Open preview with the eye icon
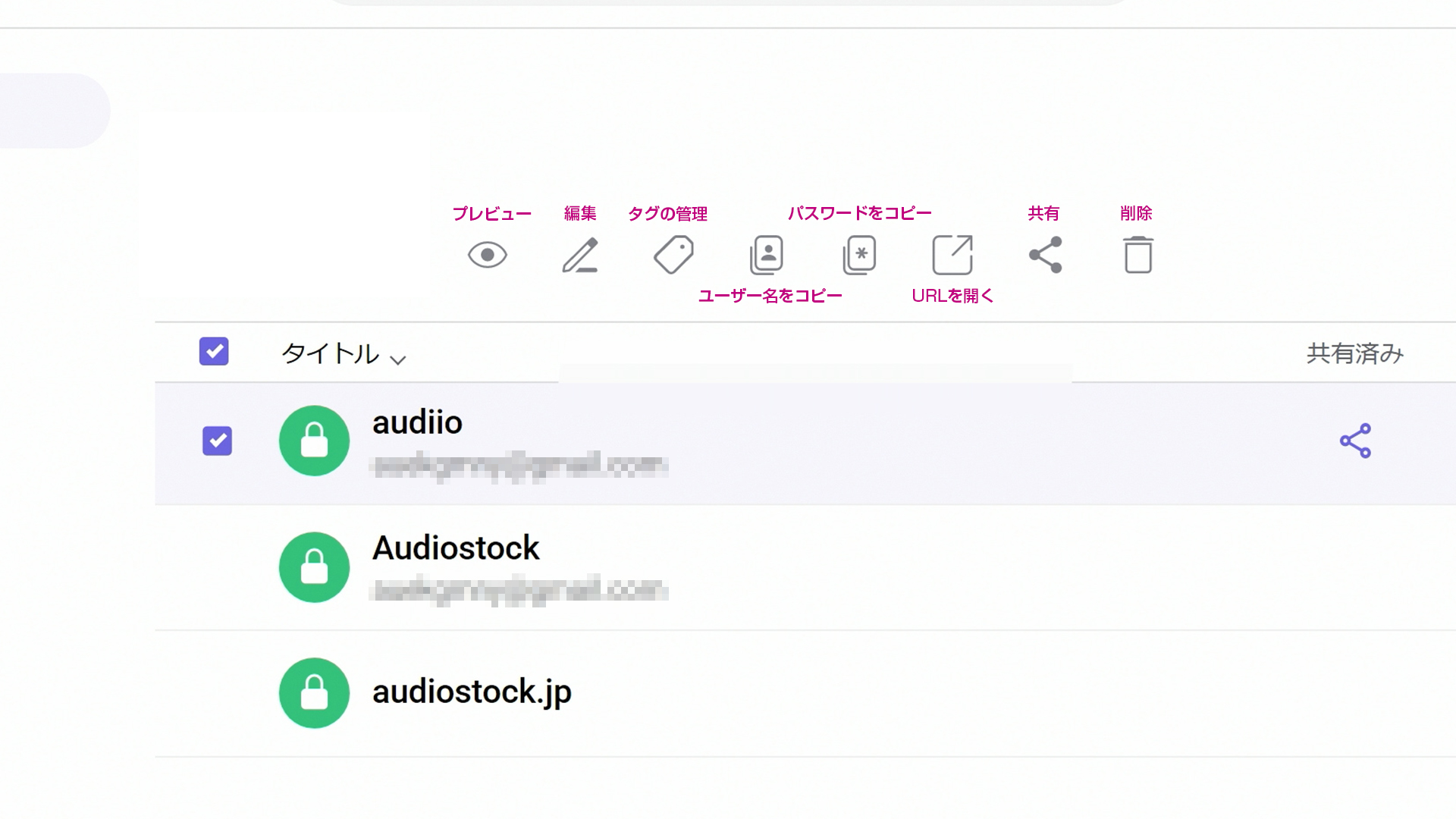The height and width of the screenshot is (819, 1456). pos(487,255)
